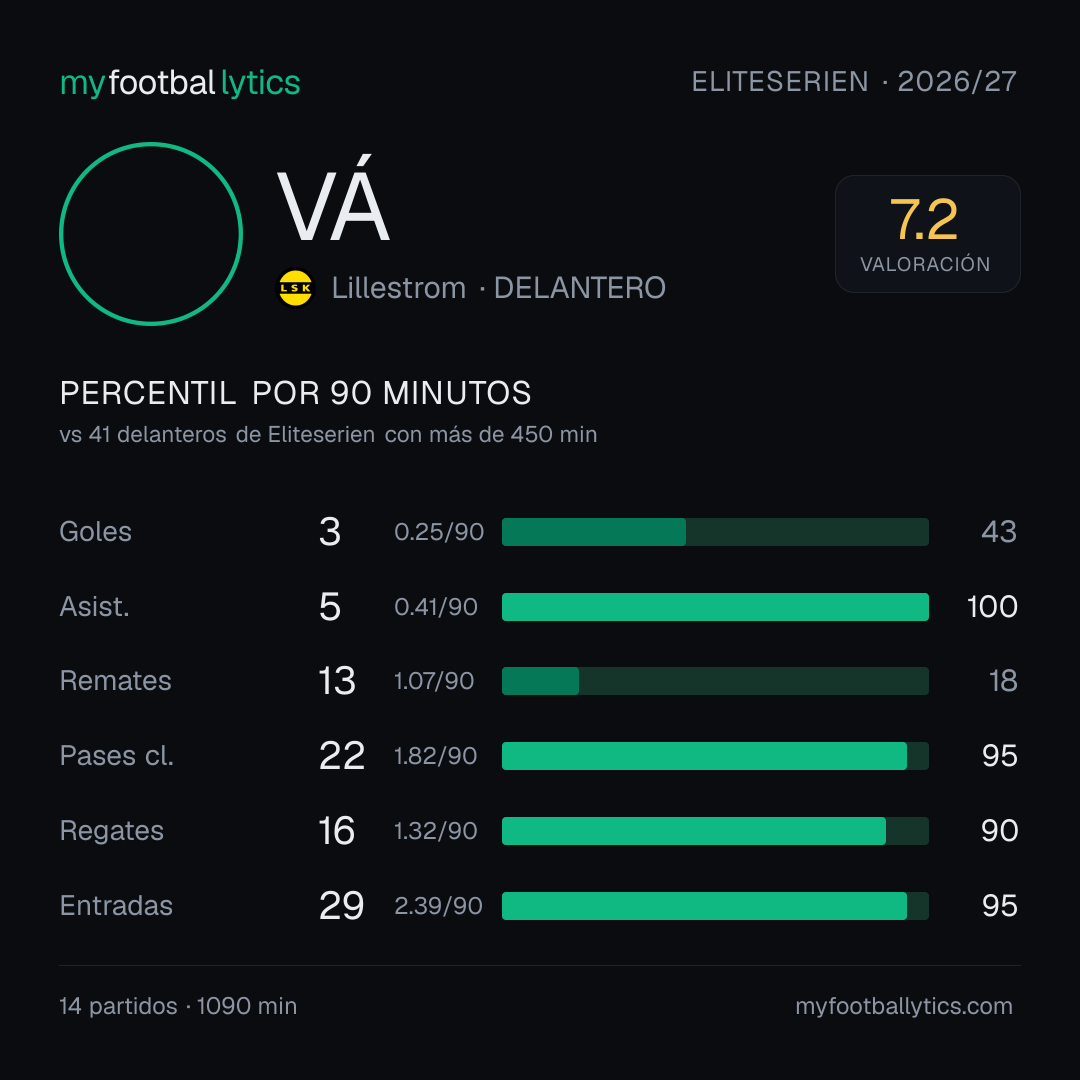1080x1080 pixels.
Task: Click the Eliteserien 2026/27 season label
Action: tap(854, 82)
